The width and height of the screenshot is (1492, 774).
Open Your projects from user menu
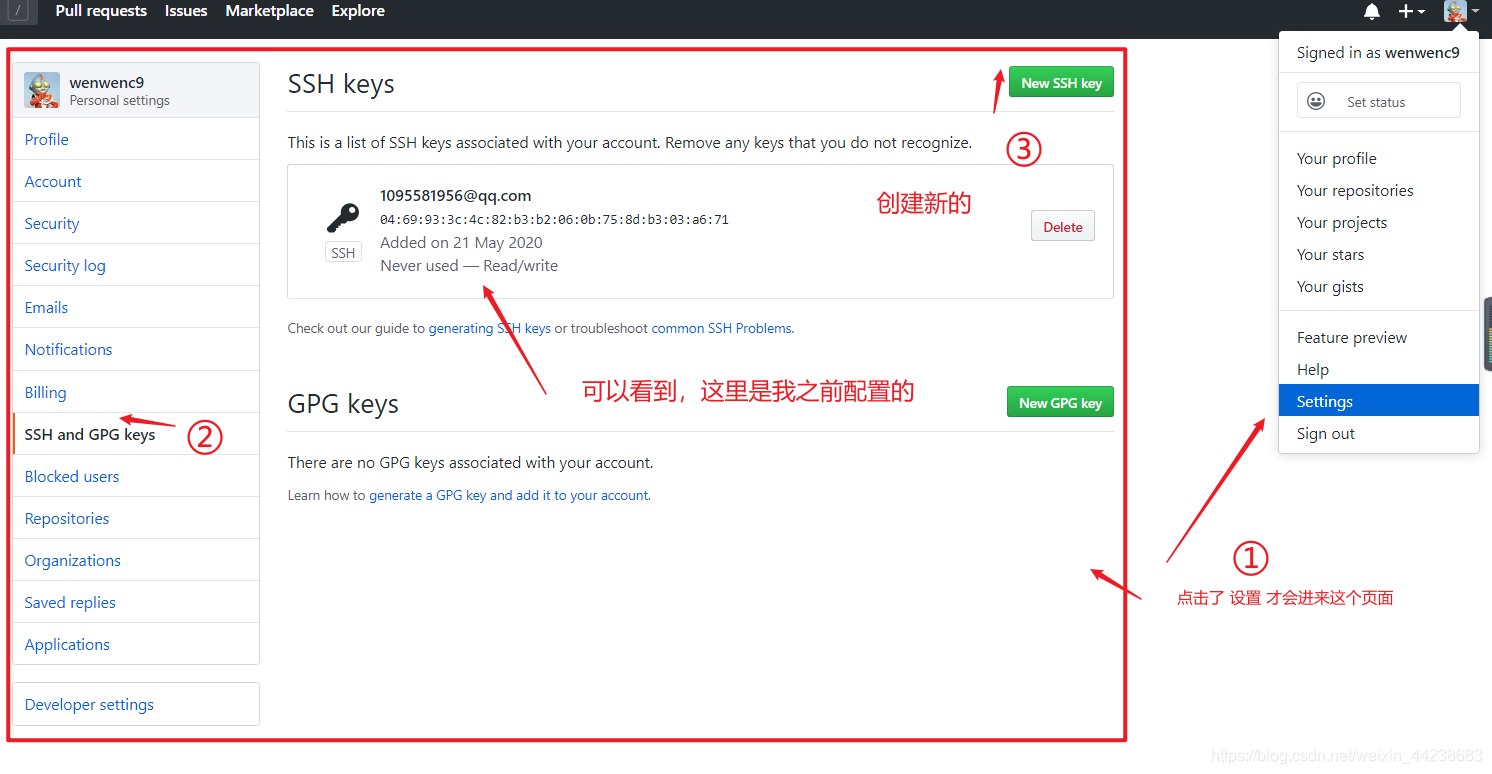tap(1379, 222)
